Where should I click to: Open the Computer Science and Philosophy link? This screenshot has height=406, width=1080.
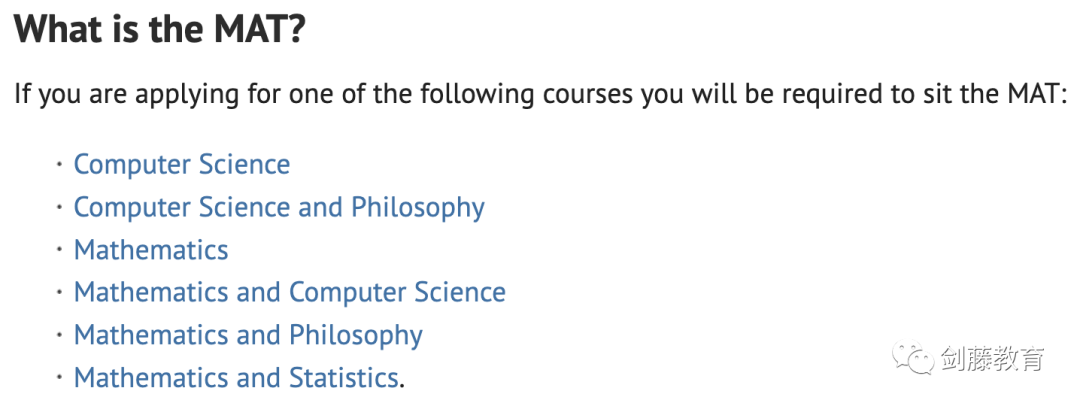click(x=279, y=207)
